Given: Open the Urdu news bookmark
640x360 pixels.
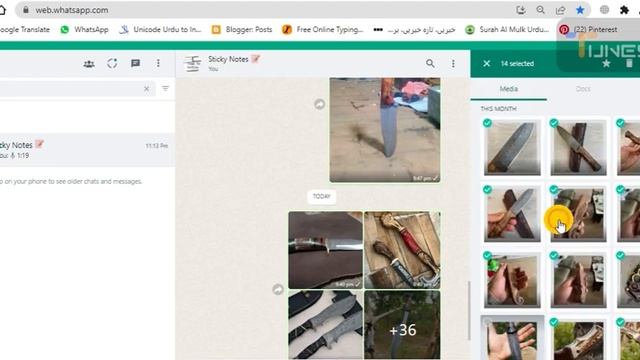Looking at the screenshot, I should pyautogui.click(x=414, y=29).
